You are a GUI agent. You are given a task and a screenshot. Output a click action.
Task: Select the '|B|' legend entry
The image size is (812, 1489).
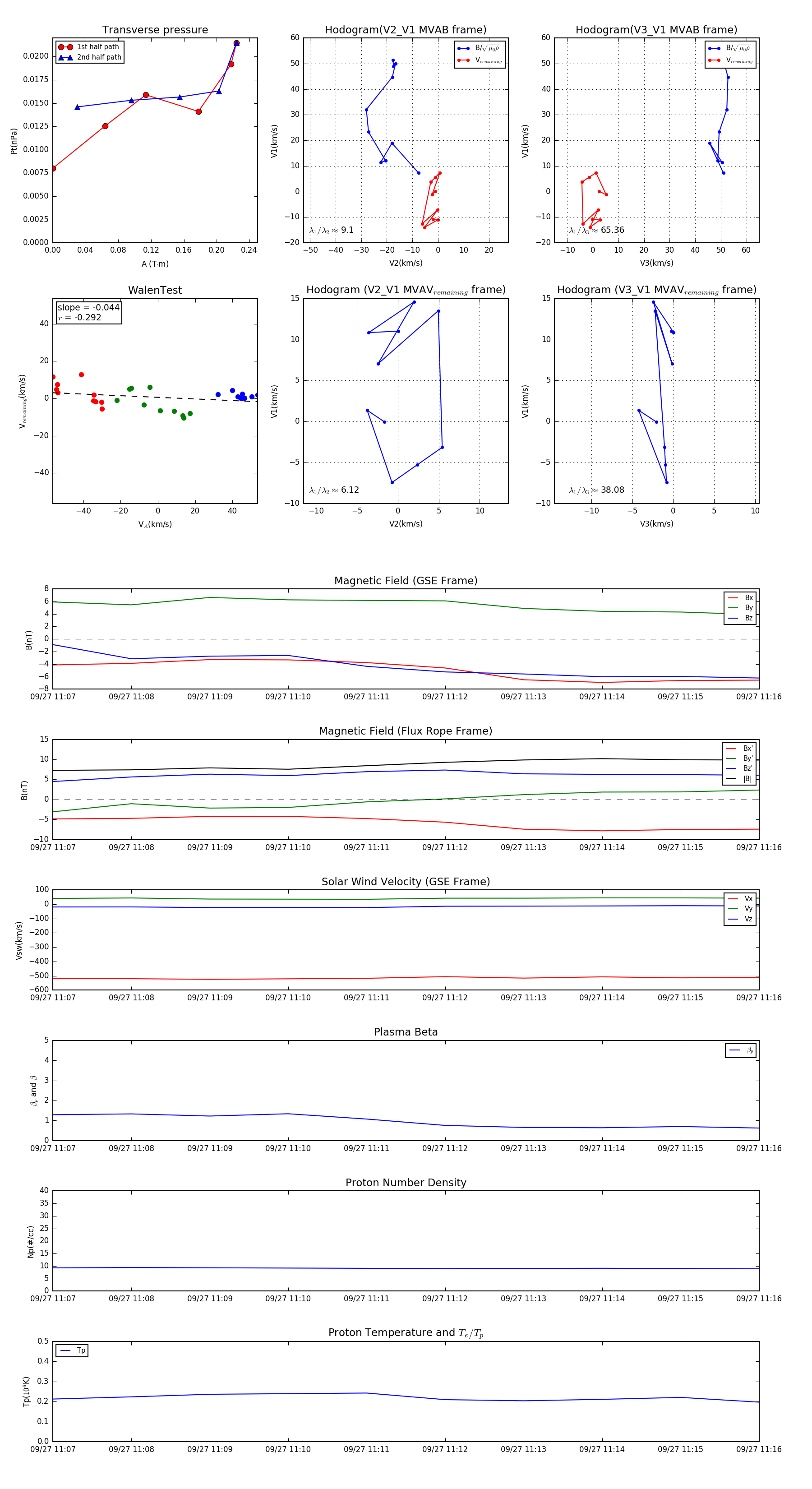740,779
